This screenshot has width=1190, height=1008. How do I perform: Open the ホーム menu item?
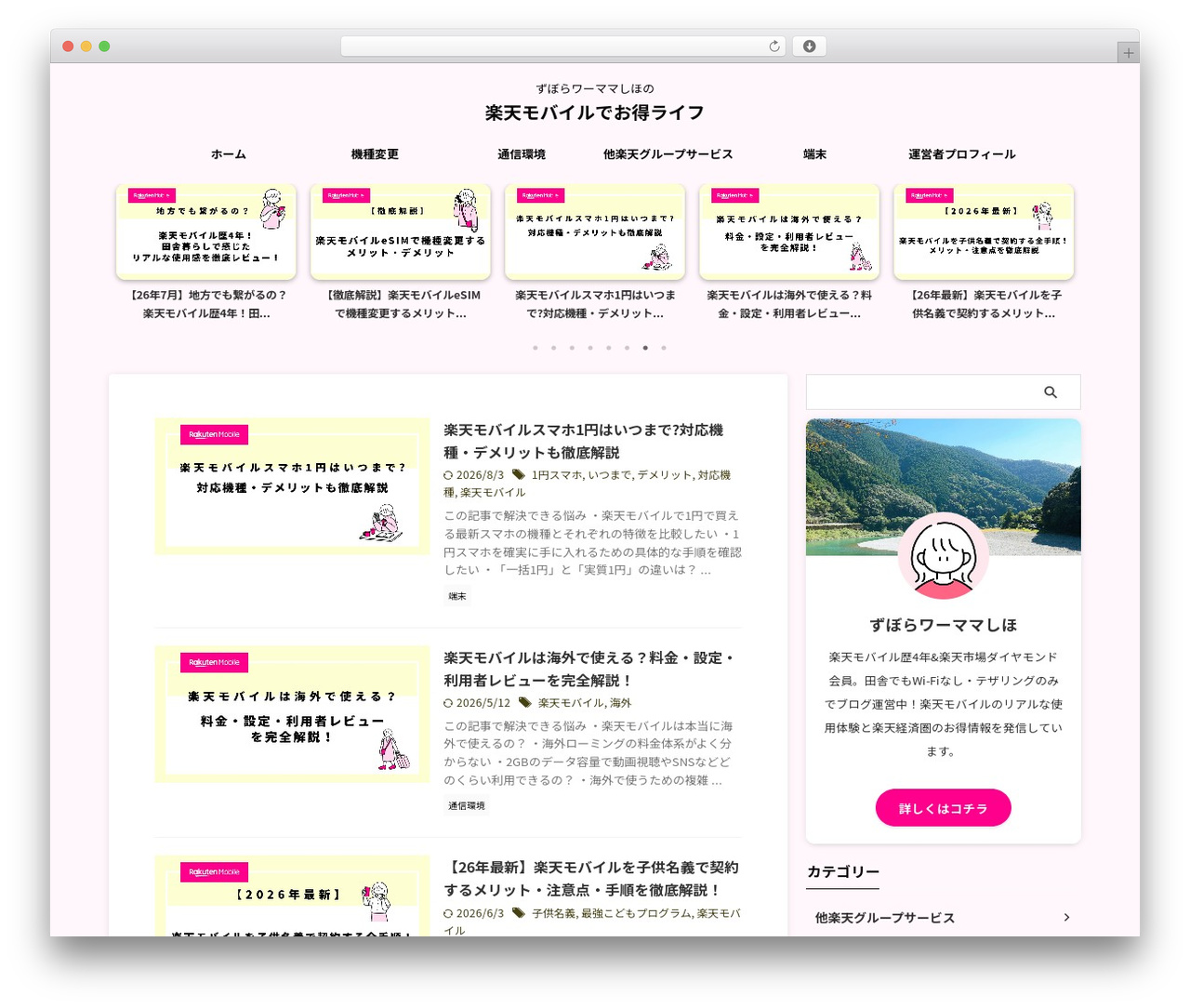[x=229, y=154]
